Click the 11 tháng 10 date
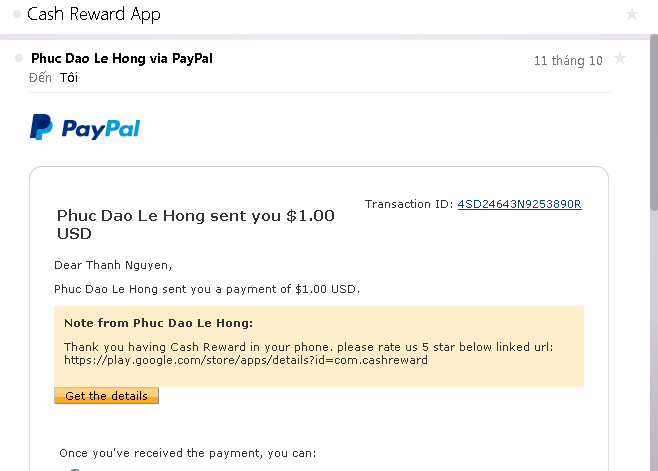Screen dimensions: 658x471 pyautogui.click(x=568, y=61)
